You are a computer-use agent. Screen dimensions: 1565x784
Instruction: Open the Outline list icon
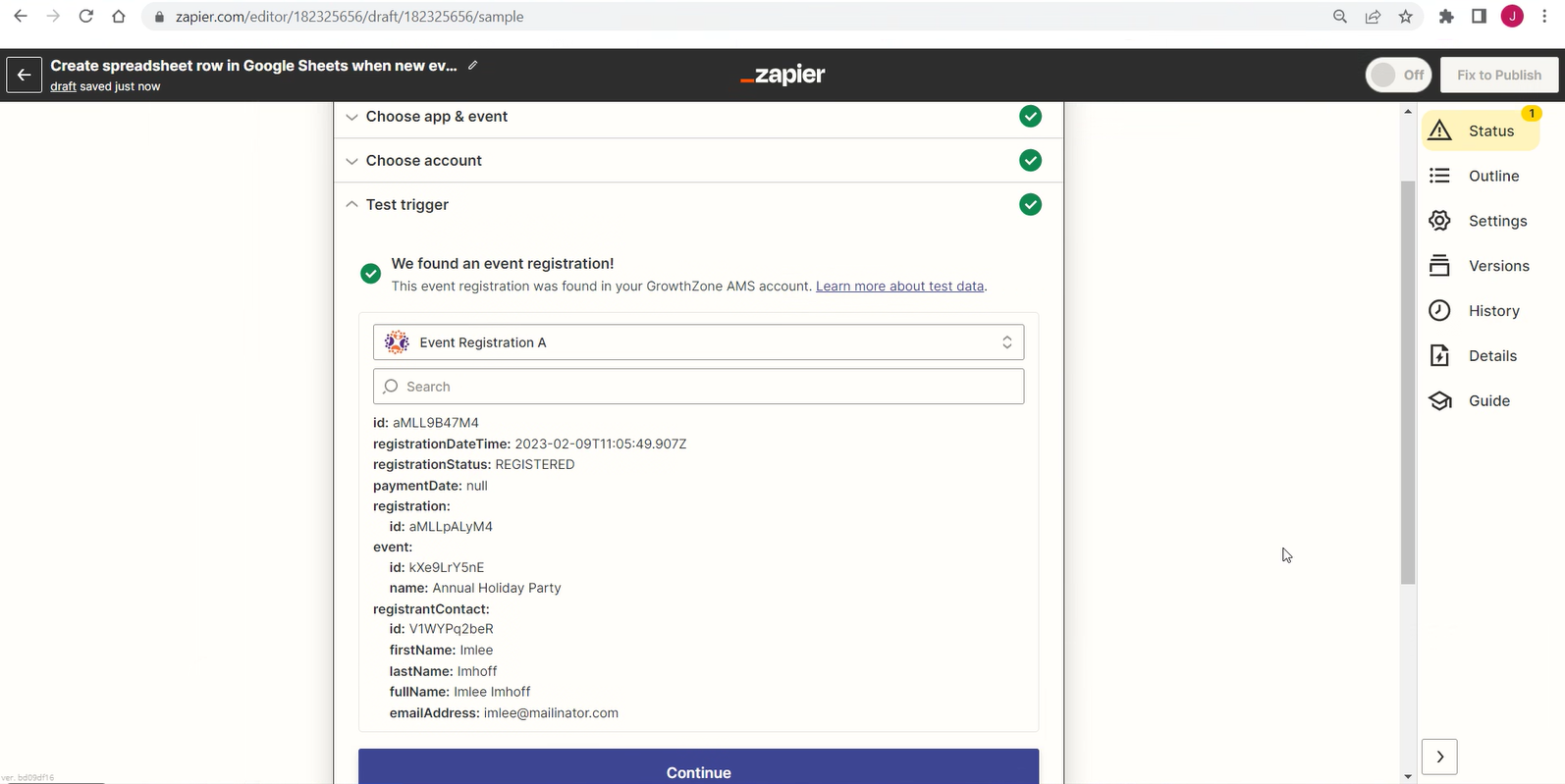point(1440,176)
